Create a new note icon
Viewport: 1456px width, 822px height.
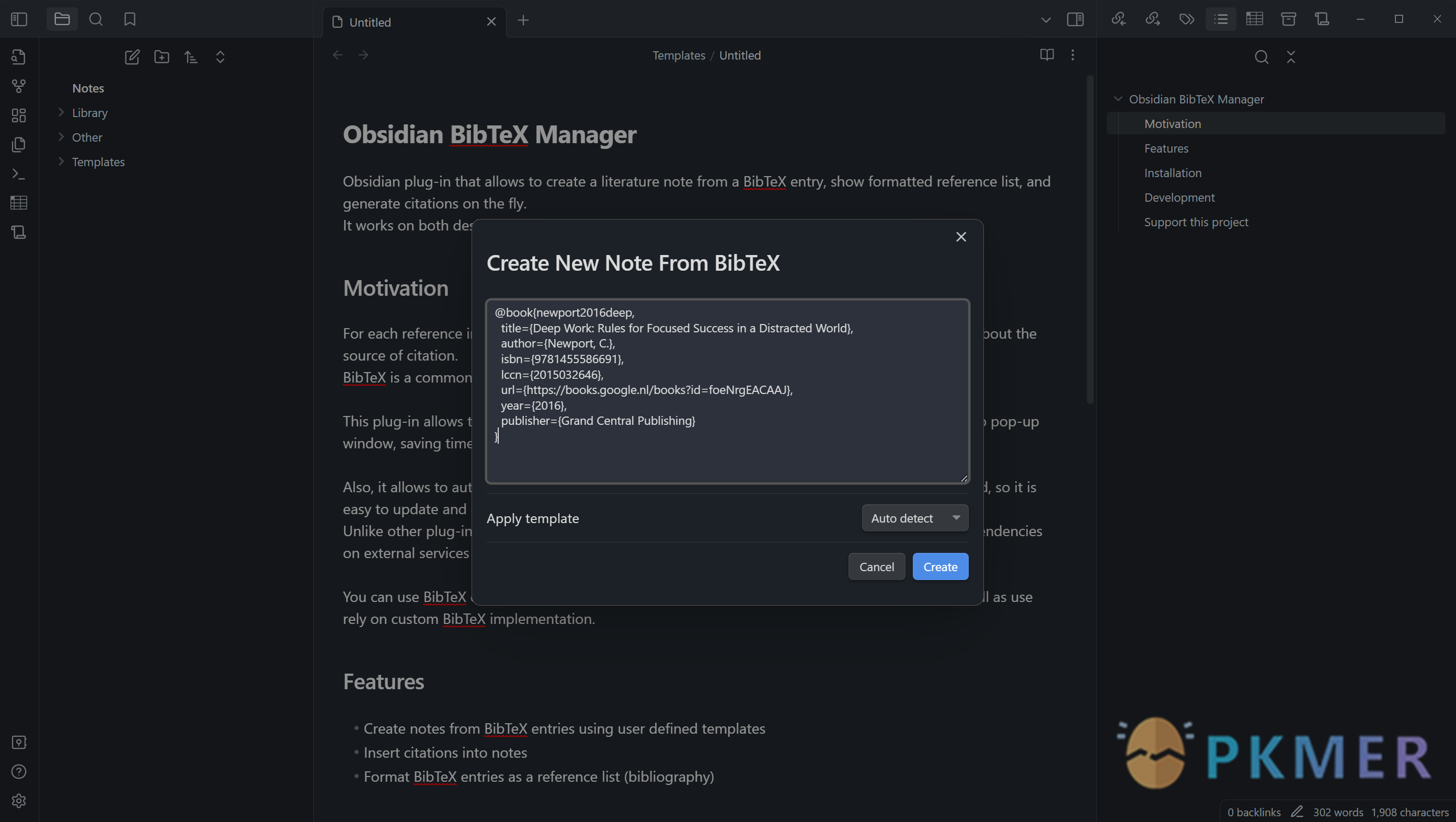132,57
